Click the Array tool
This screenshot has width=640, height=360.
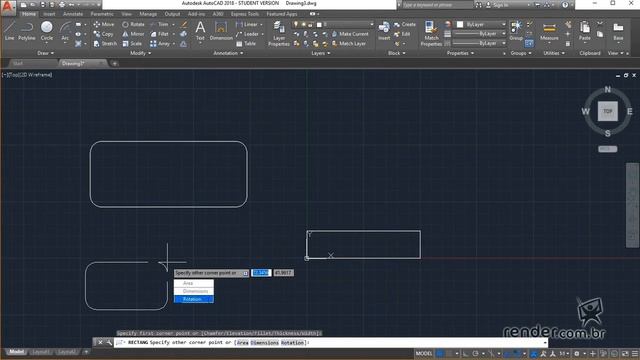[160, 44]
